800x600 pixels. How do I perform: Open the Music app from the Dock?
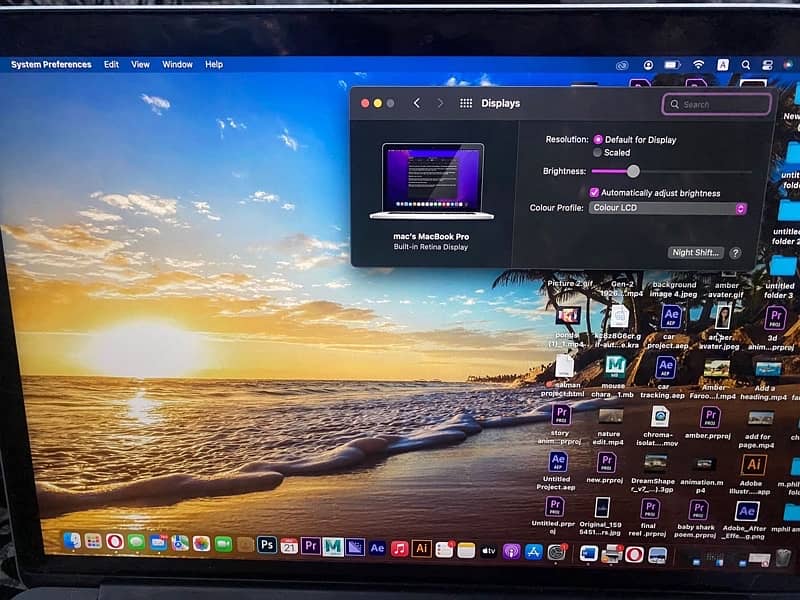[x=400, y=548]
